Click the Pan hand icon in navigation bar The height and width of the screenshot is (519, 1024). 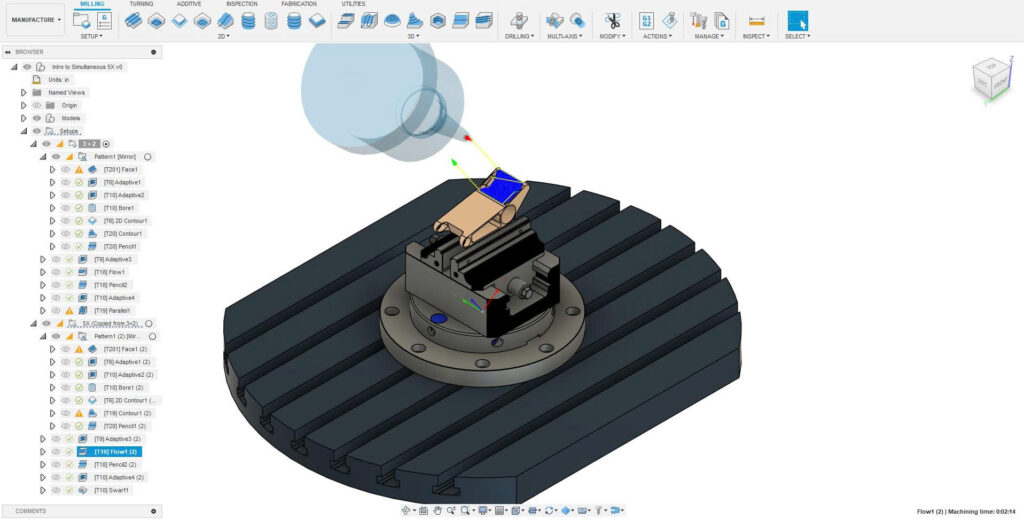point(437,511)
